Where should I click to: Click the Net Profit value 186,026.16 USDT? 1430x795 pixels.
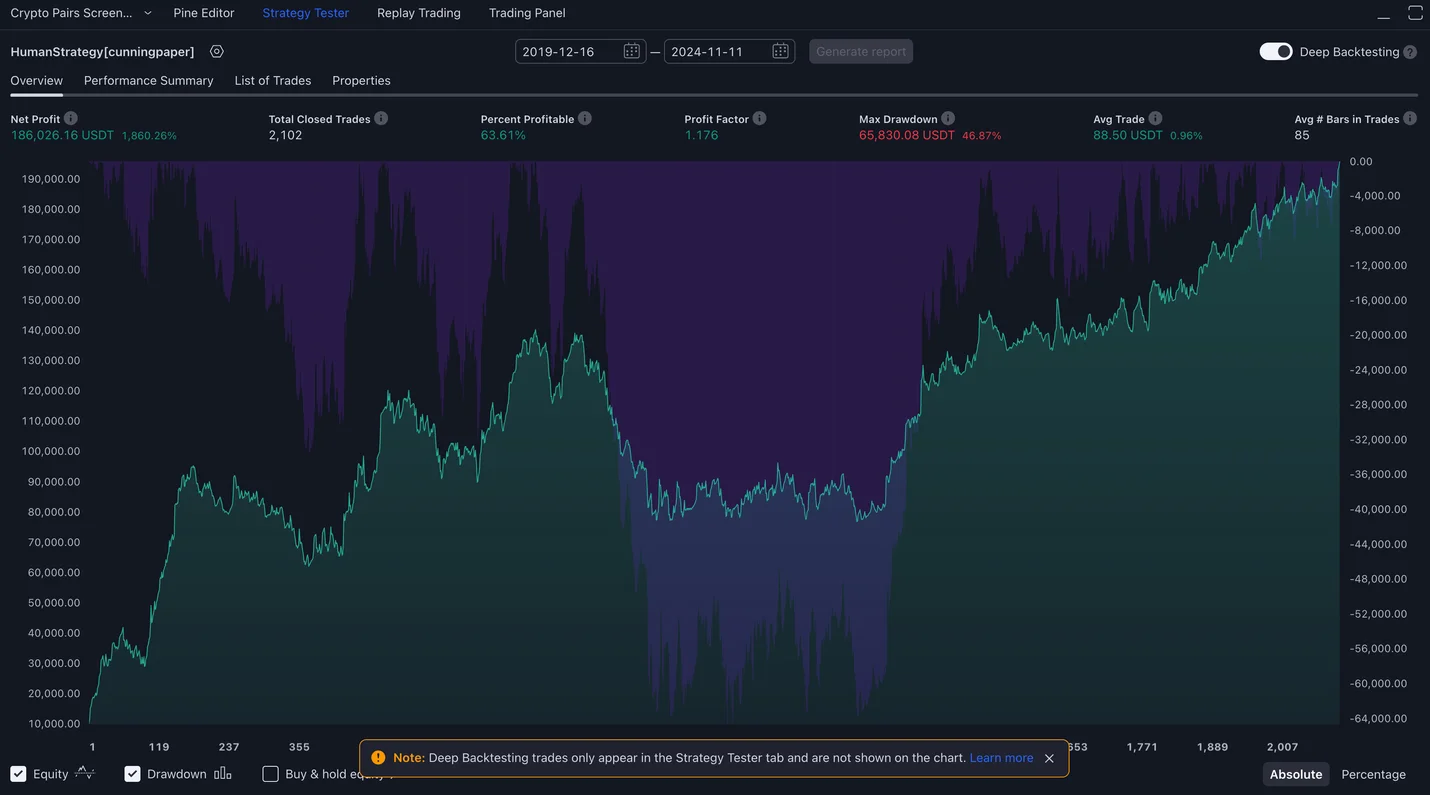point(62,135)
